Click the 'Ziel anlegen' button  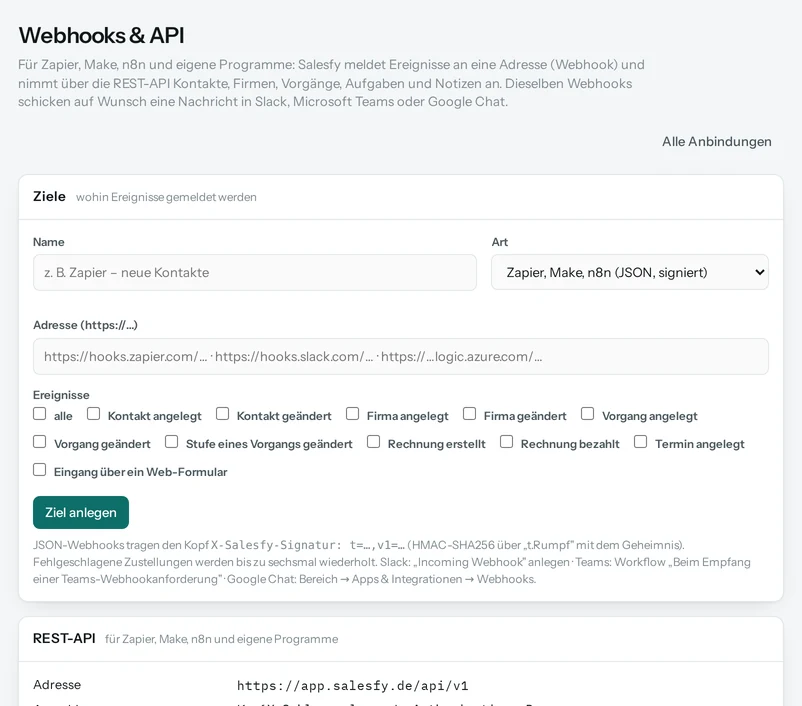tap(81, 512)
